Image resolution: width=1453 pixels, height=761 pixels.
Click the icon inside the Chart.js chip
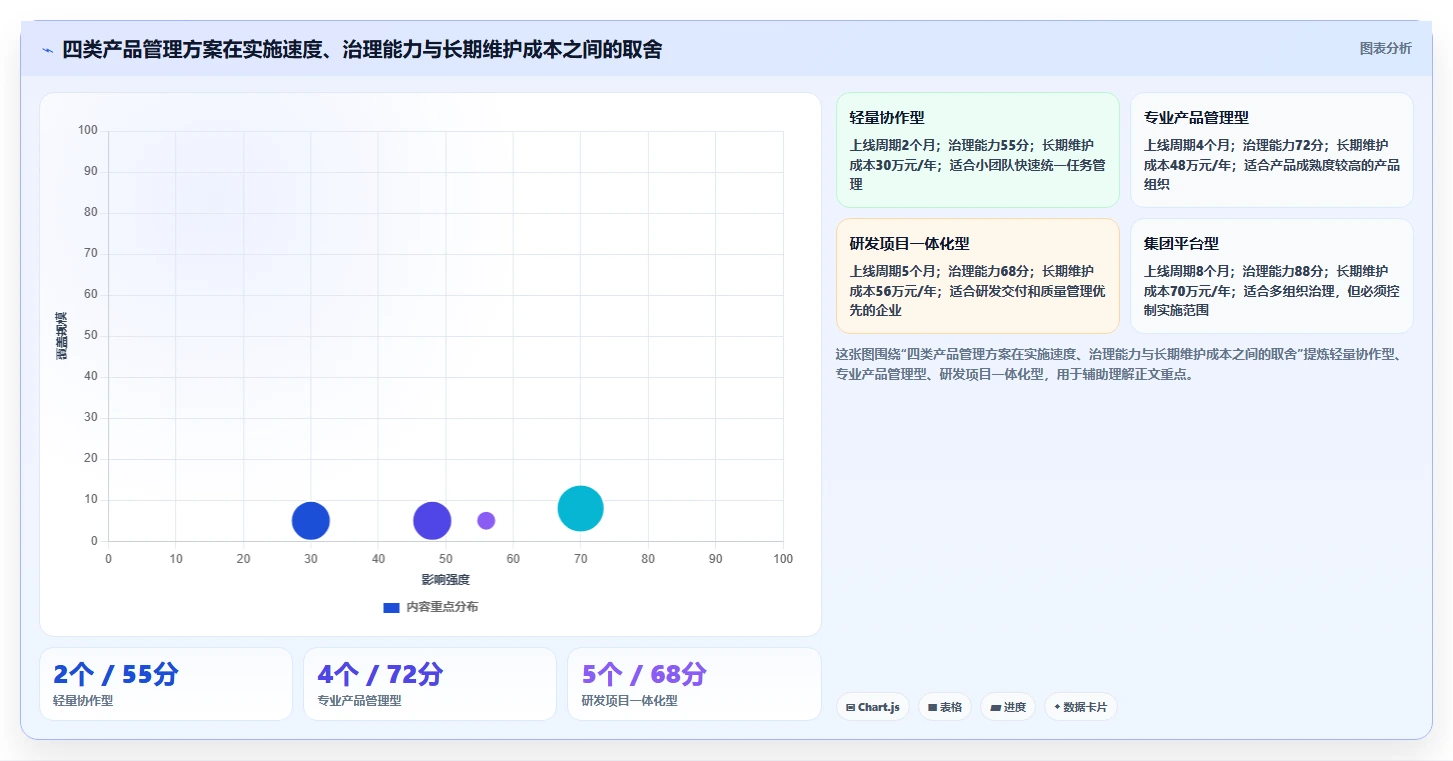click(850, 707)
